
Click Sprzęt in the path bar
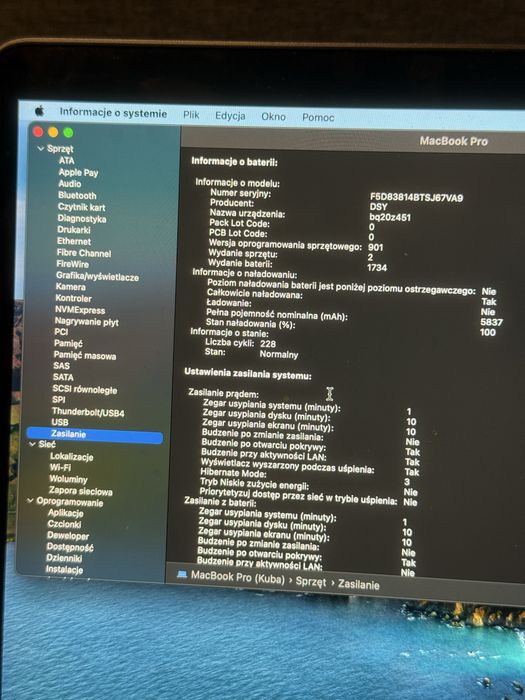tap(311, 581)
